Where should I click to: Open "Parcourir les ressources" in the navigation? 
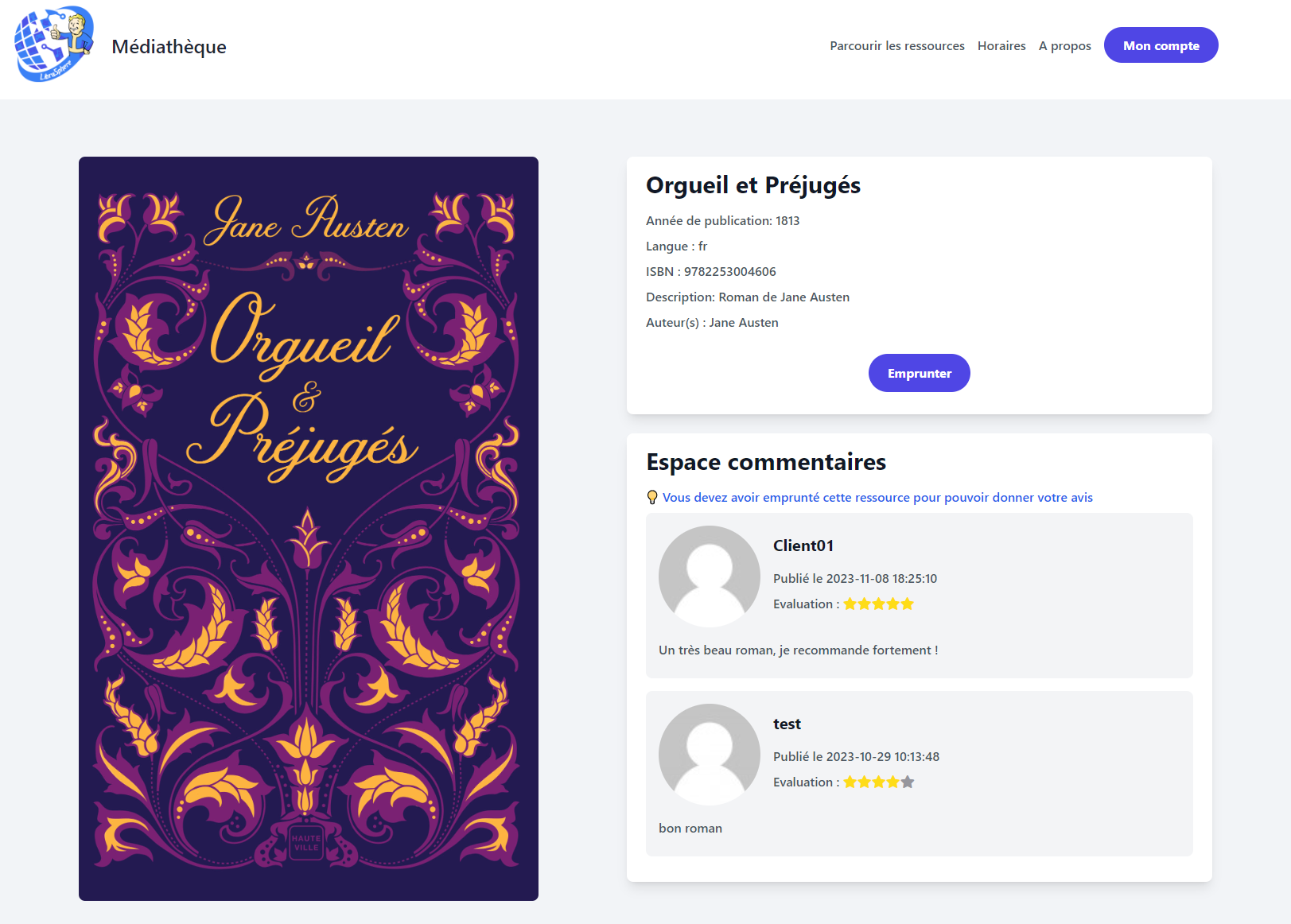coord(896,45)
